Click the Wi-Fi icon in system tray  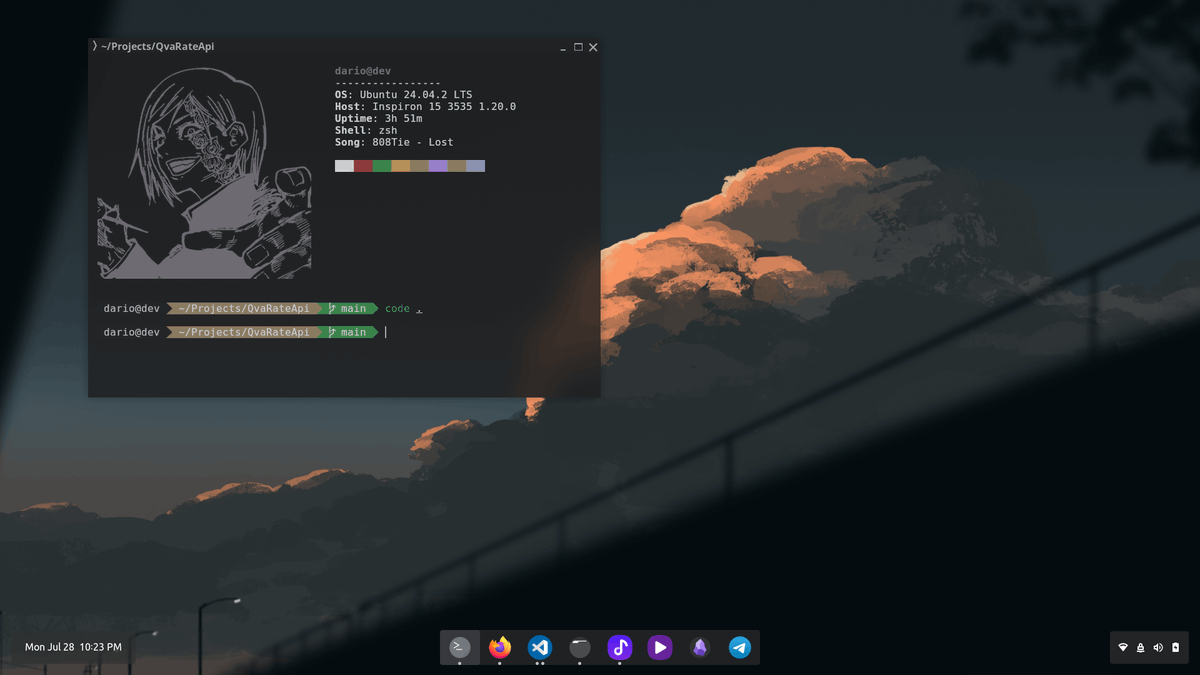click(1123, 648)
